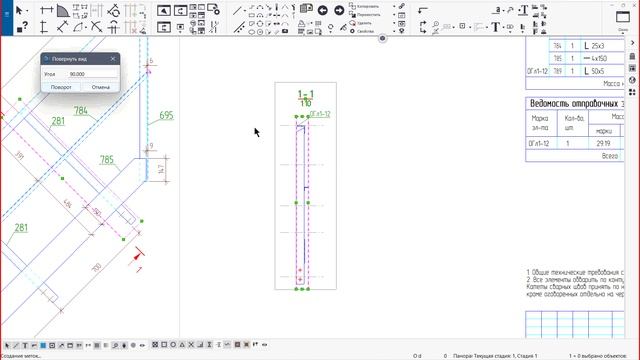This screenshot has width=640, height=360.
Task: Click the Поворот (Rotate) button
Action: (61, 87)
